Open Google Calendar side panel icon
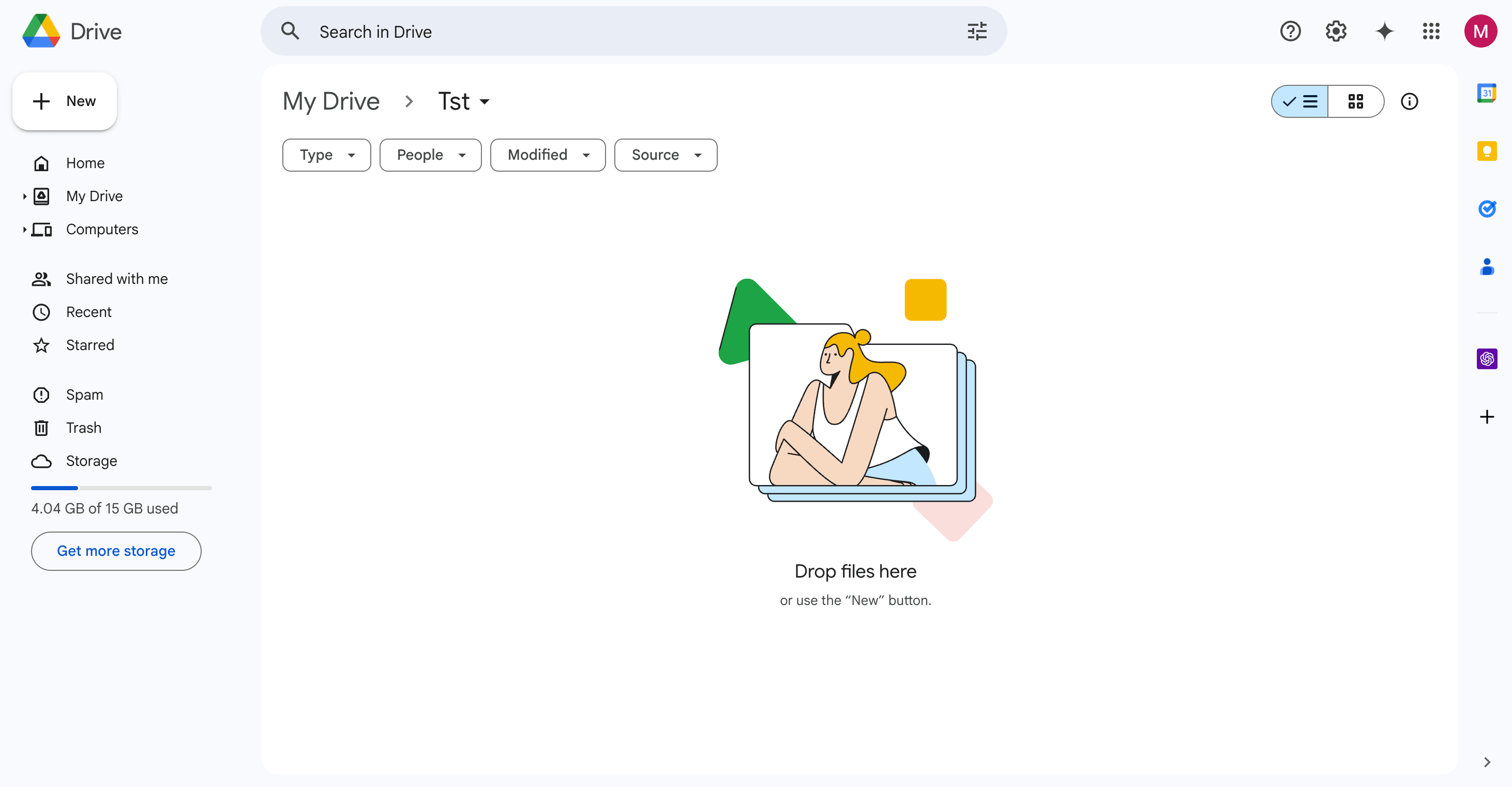The height and width of the screenshot is (787, 1512). pos(1487,93)
